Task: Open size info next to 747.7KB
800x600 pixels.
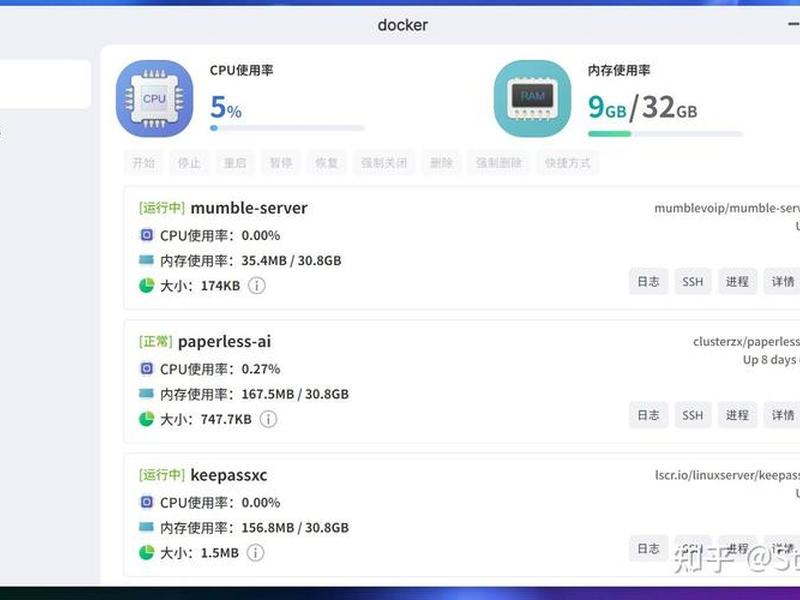Action: pyautogui.click(x=268, y=419)
